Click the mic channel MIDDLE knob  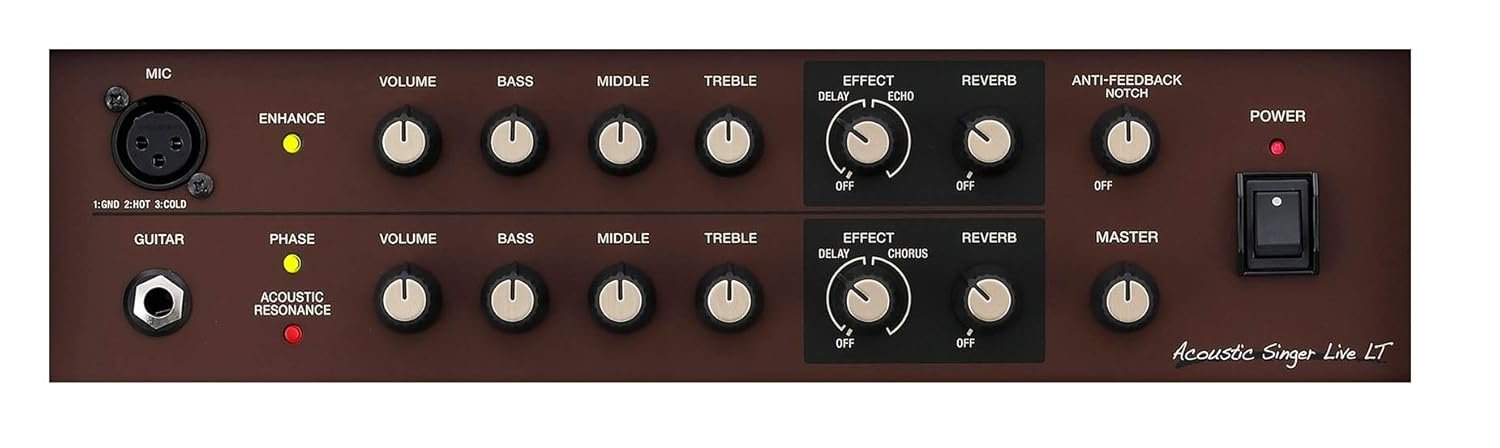[x=622, y=142]
